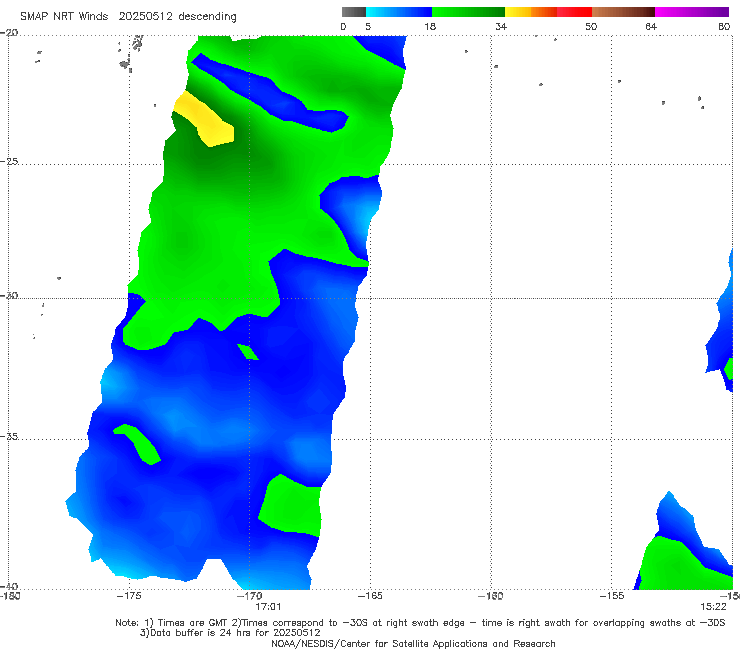This screenshot has width=740, height=650.
Task: Click the '-160' longitude axis label
Action: [491, 596]
